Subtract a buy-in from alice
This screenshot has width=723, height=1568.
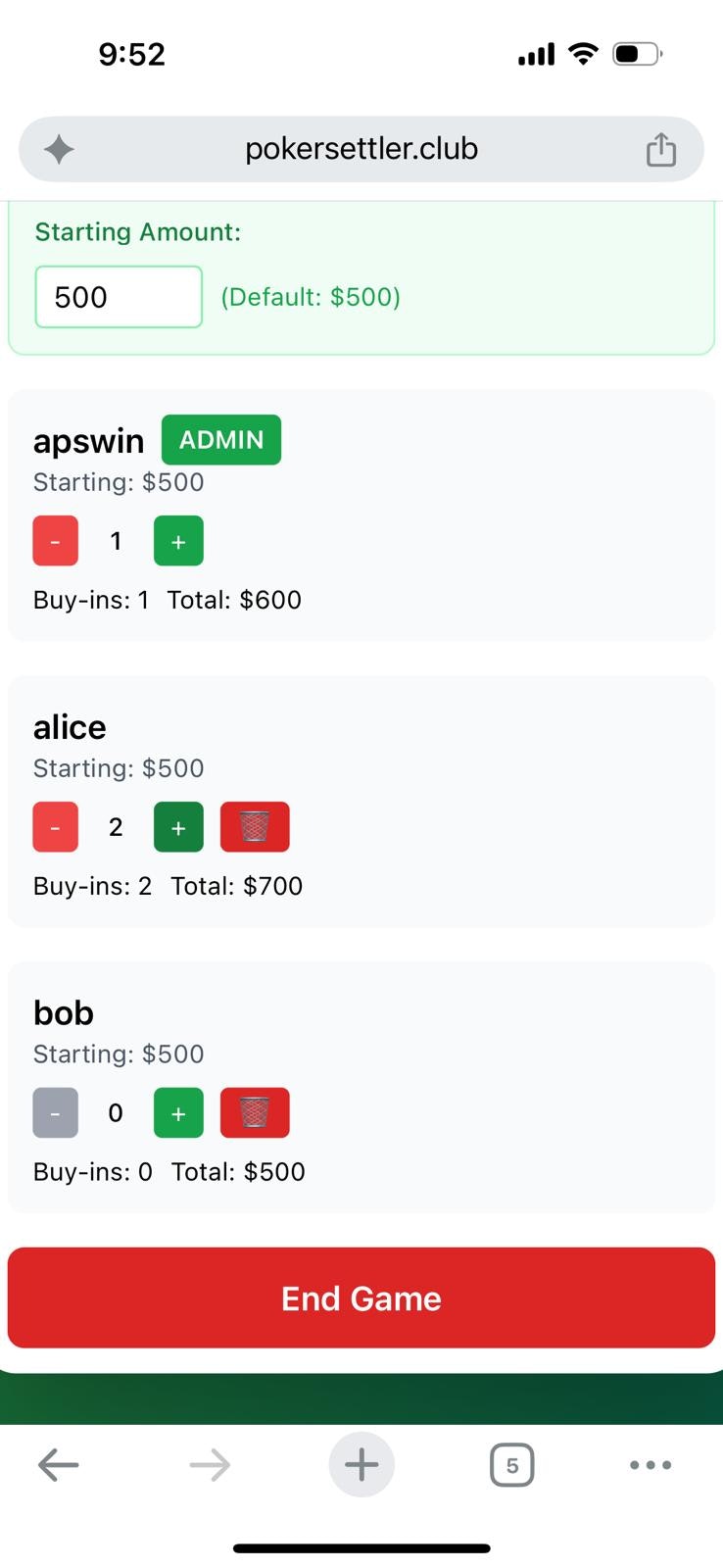coord(56,827)
